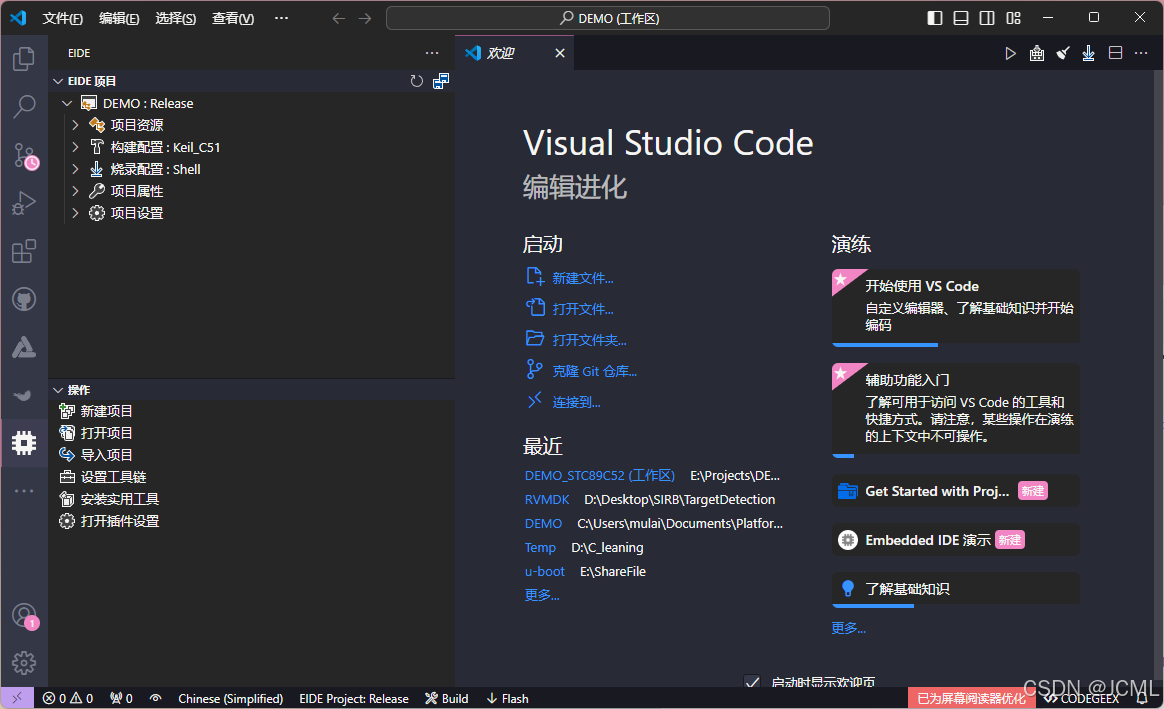Open EIDE view more actions ellipsis
Viewport: 1164px width, 709px height.
tap(432, 53)
